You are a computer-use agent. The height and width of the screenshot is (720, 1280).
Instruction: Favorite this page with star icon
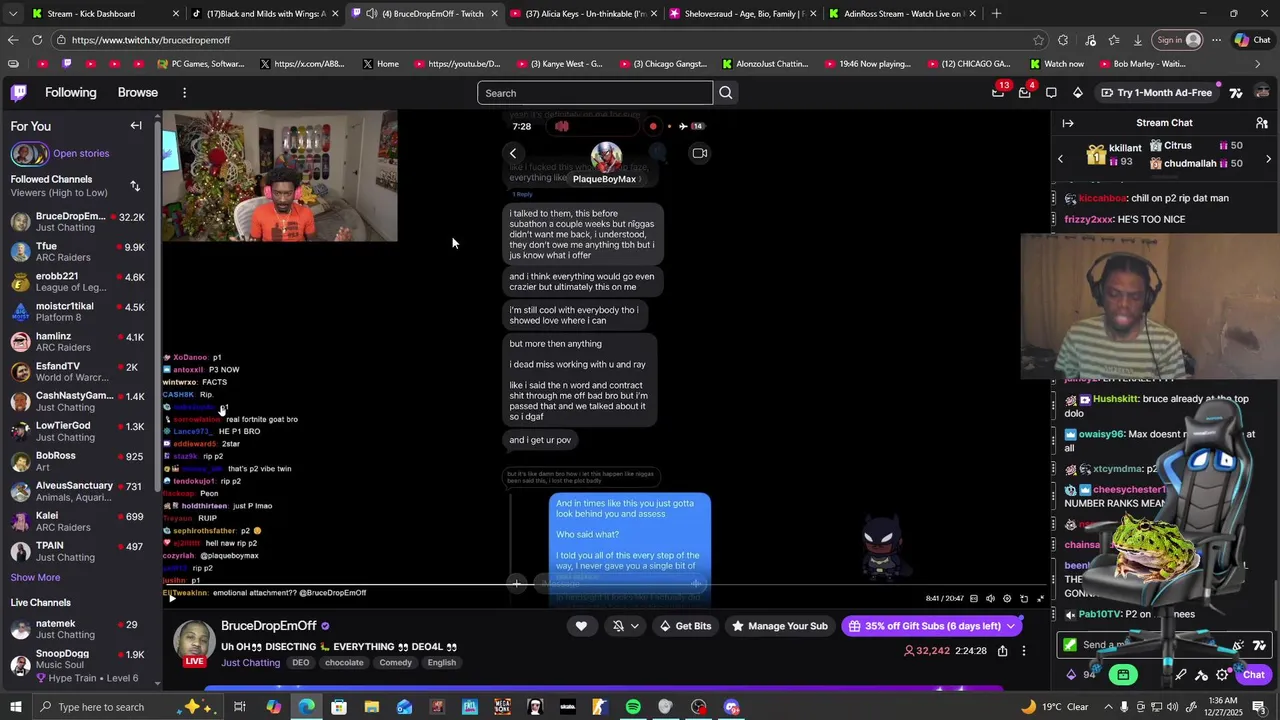[x=1038, y=40]
